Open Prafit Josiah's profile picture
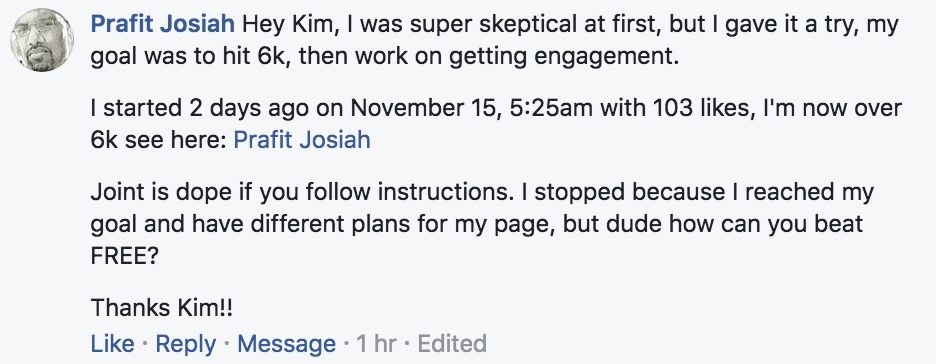Screen dimensions: 936x364 click(42, 40)
